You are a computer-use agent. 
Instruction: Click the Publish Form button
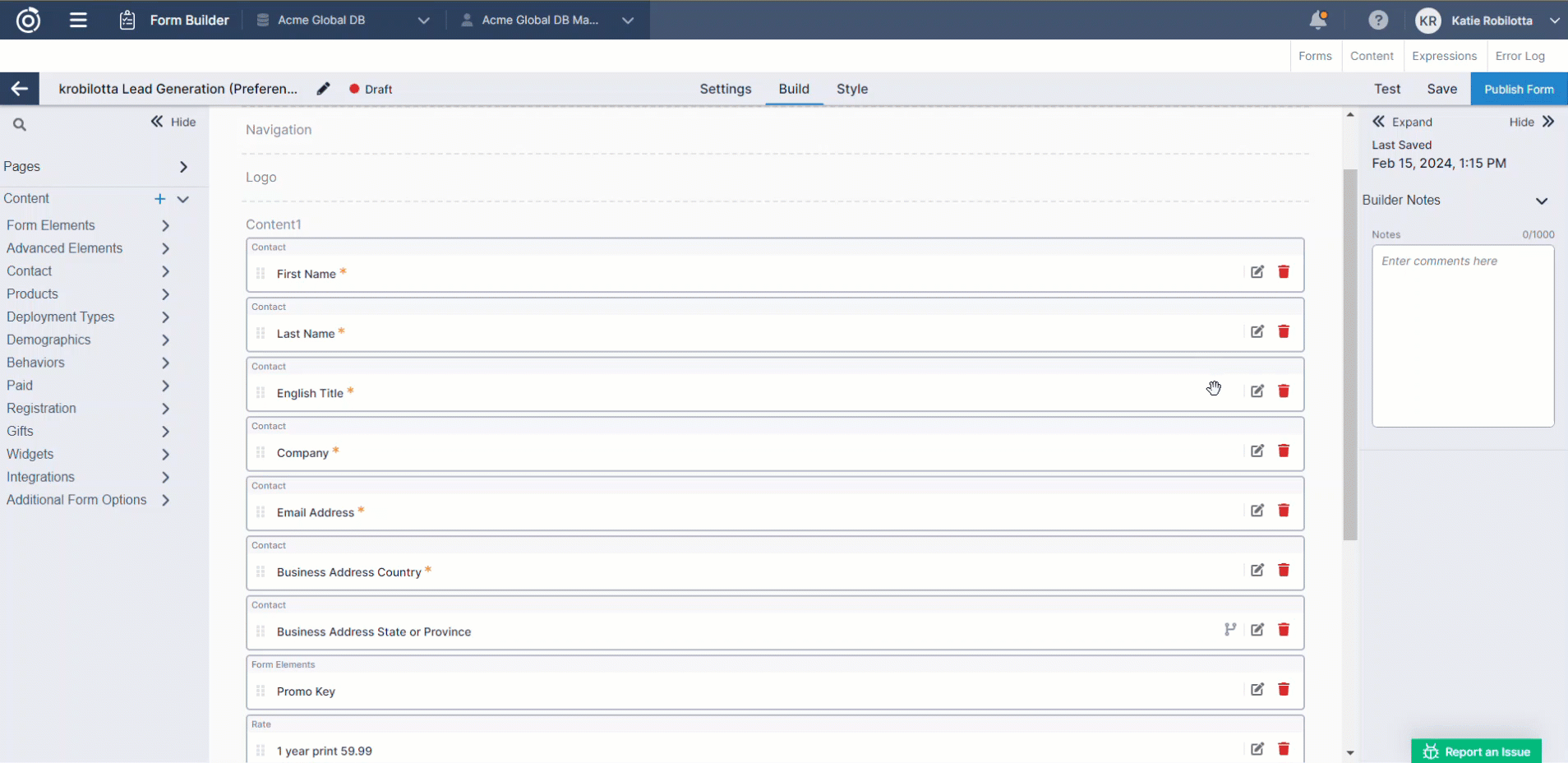tap(1518, 89)
